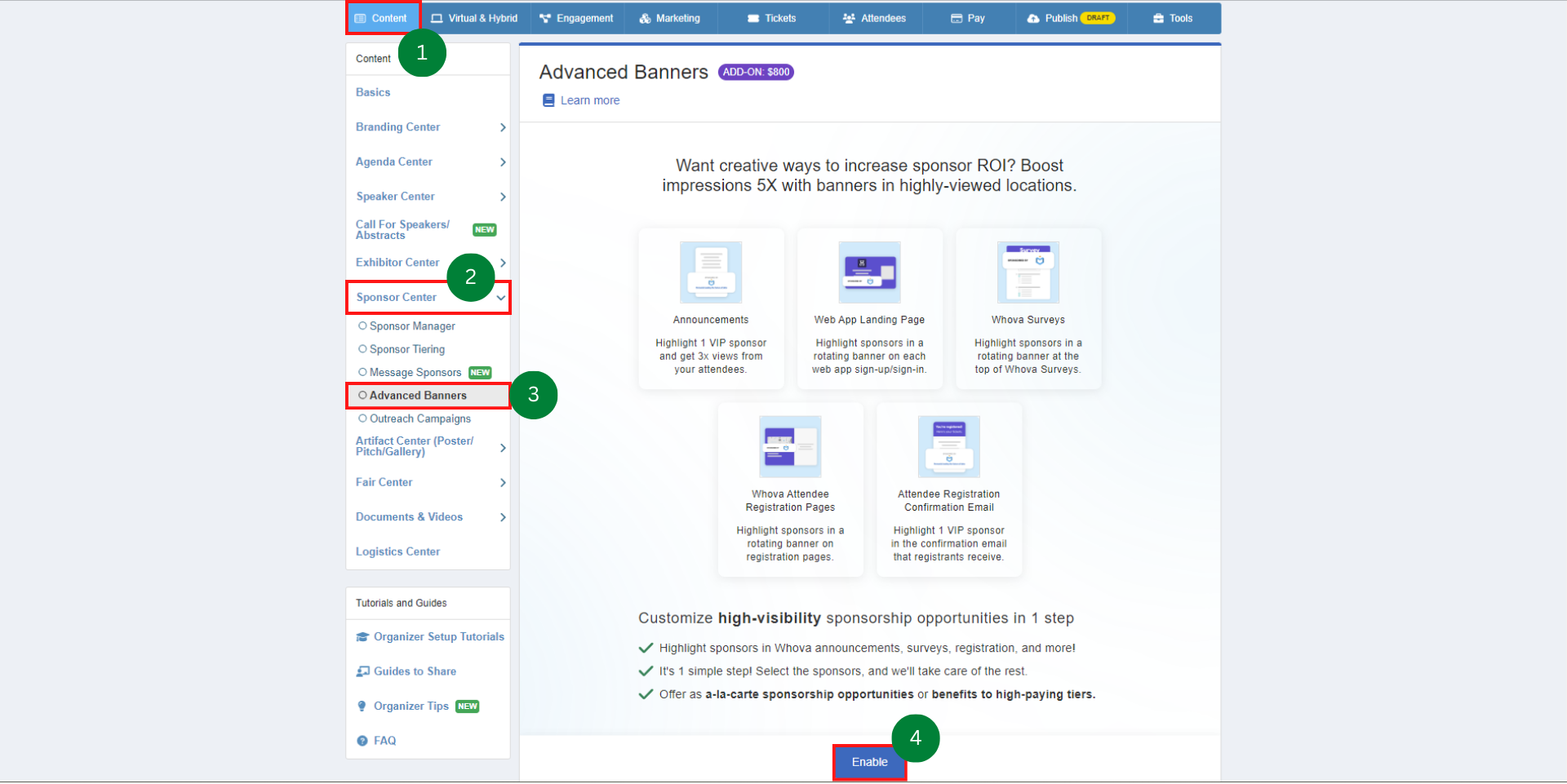
Task: Open the Tools tab
Action: click(1174, 18)
